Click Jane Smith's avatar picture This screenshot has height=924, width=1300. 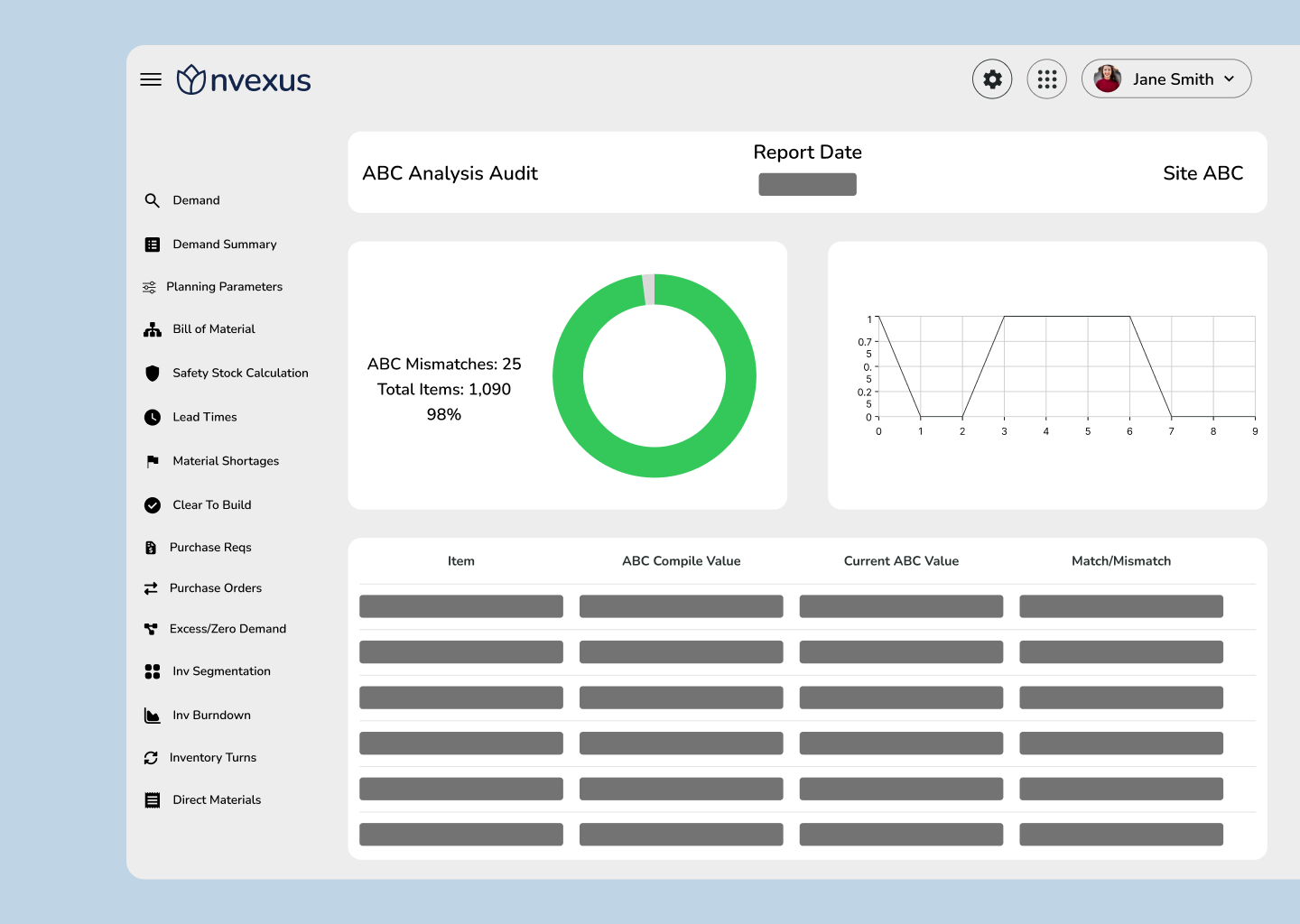(1108, 79)
